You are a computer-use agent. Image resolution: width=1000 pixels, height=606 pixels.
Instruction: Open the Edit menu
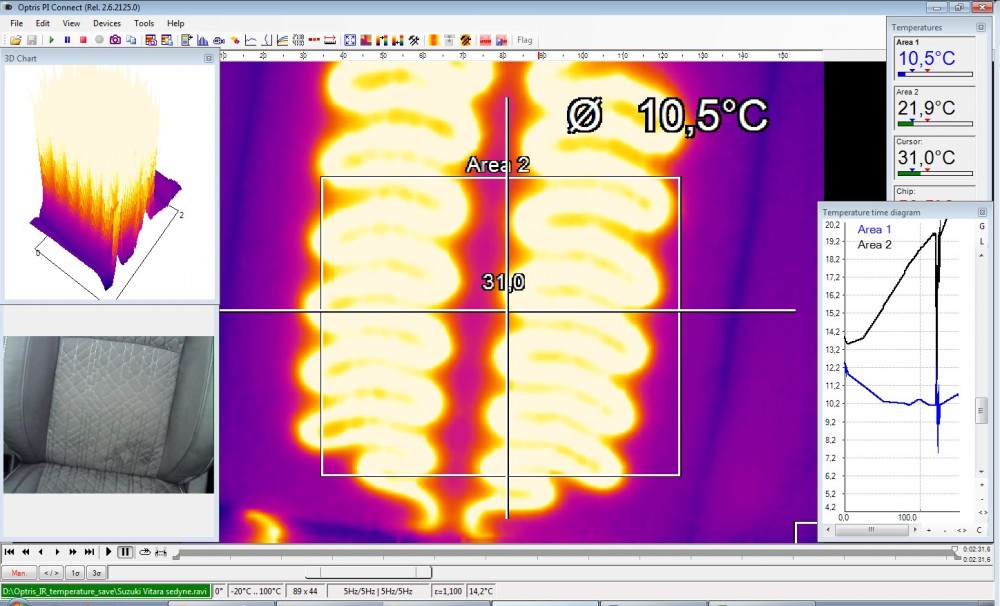tap(43, 23)
